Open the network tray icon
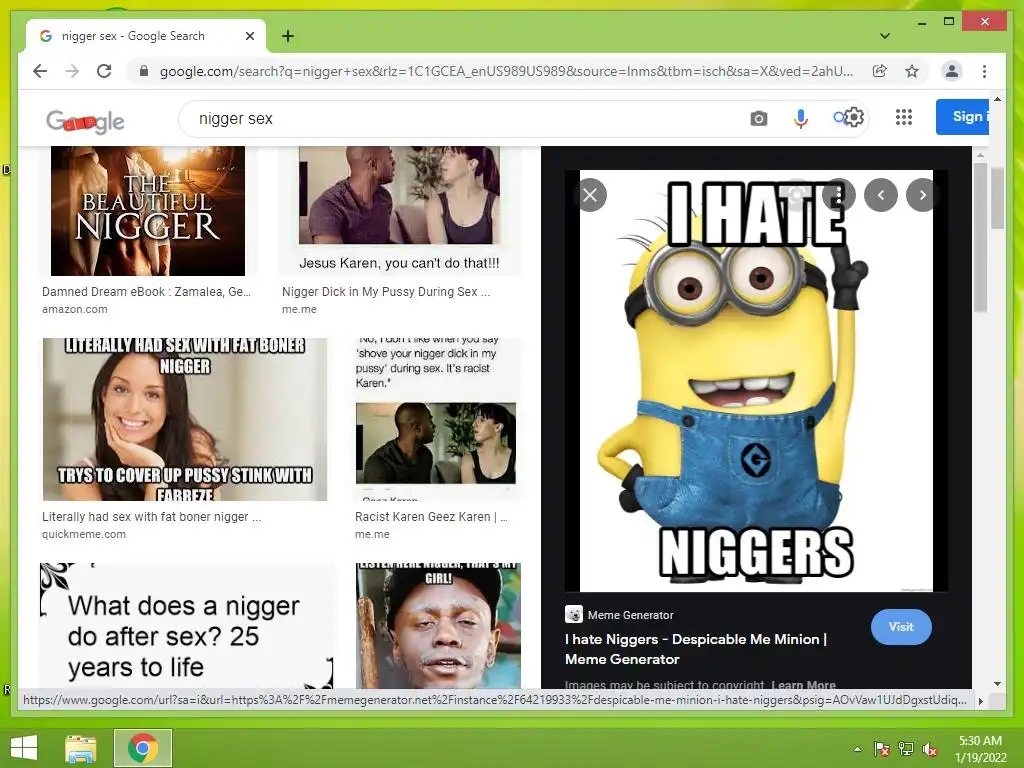This screenshot has width=1024, height=768. click(906, 749)
